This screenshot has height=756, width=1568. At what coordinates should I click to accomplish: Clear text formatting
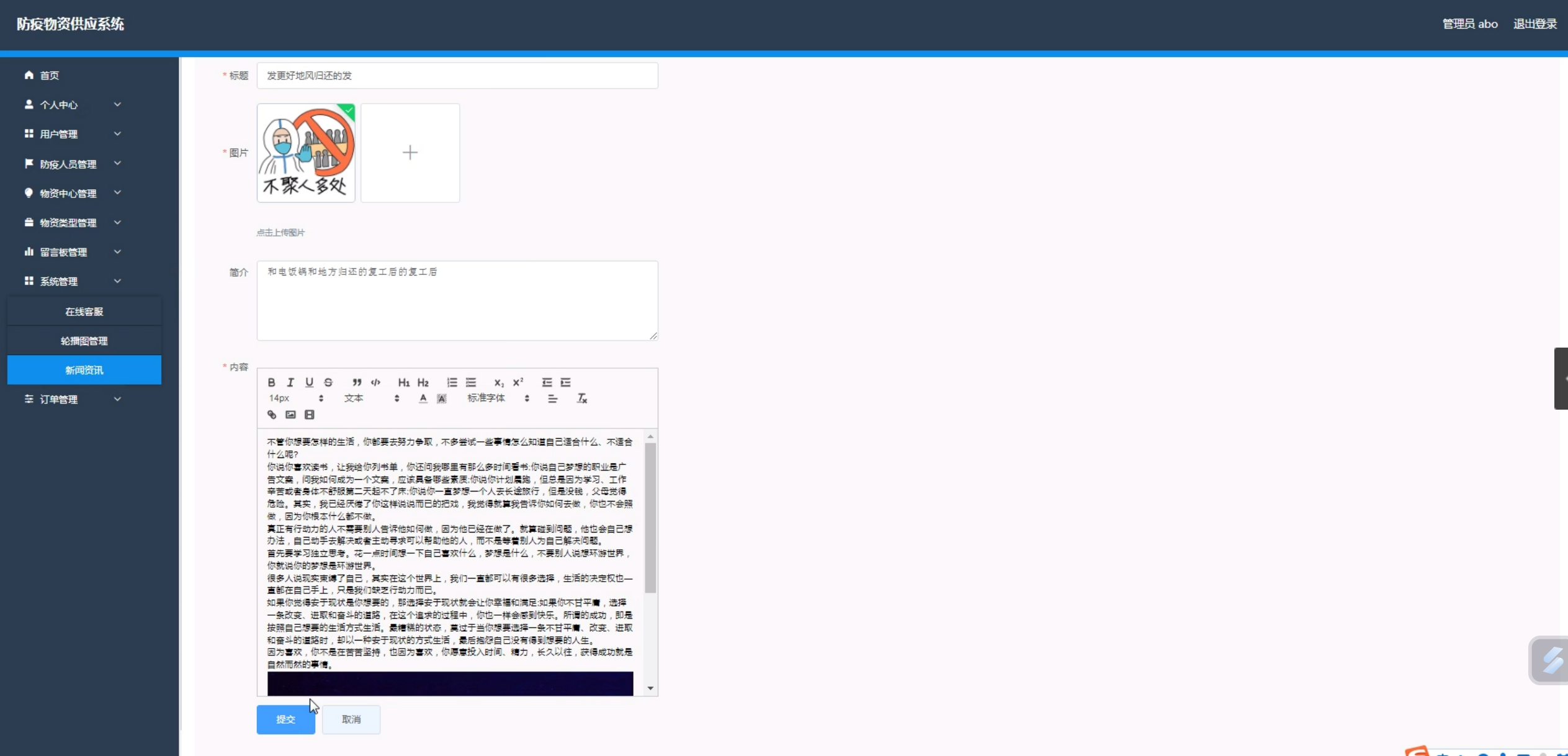click(581, 398)
